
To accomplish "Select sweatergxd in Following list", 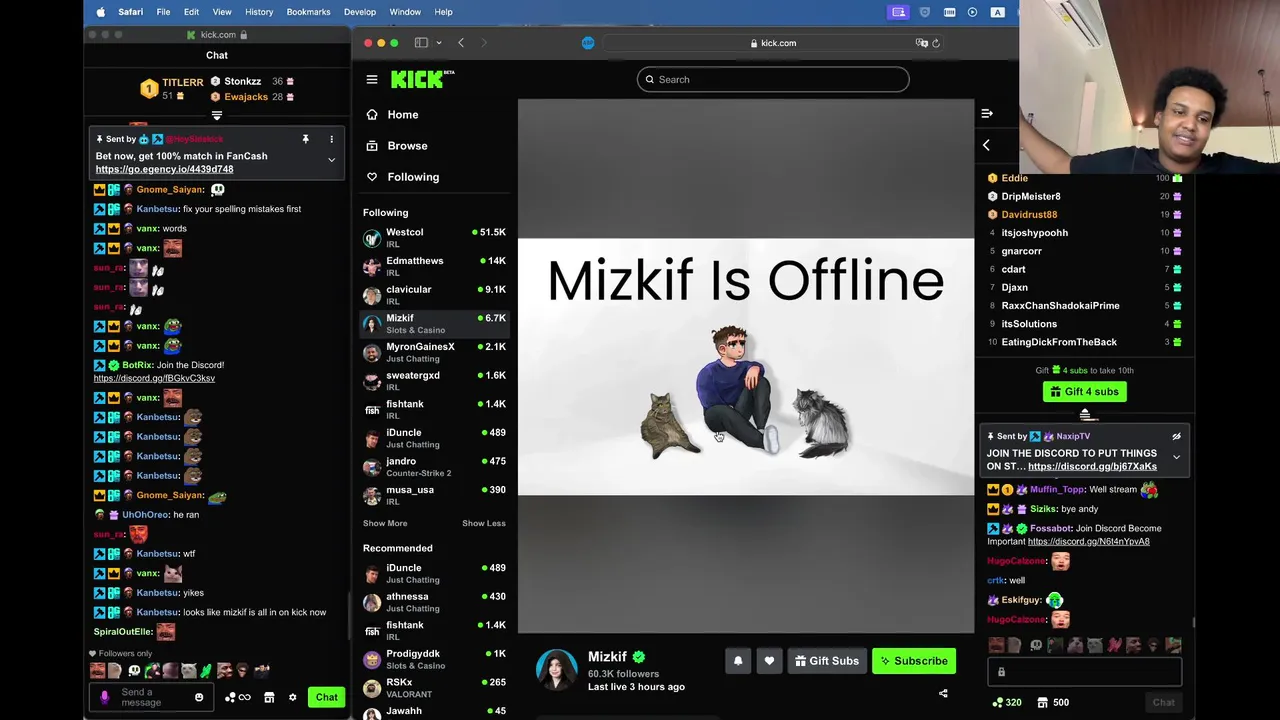I will (x=435, y=381).
